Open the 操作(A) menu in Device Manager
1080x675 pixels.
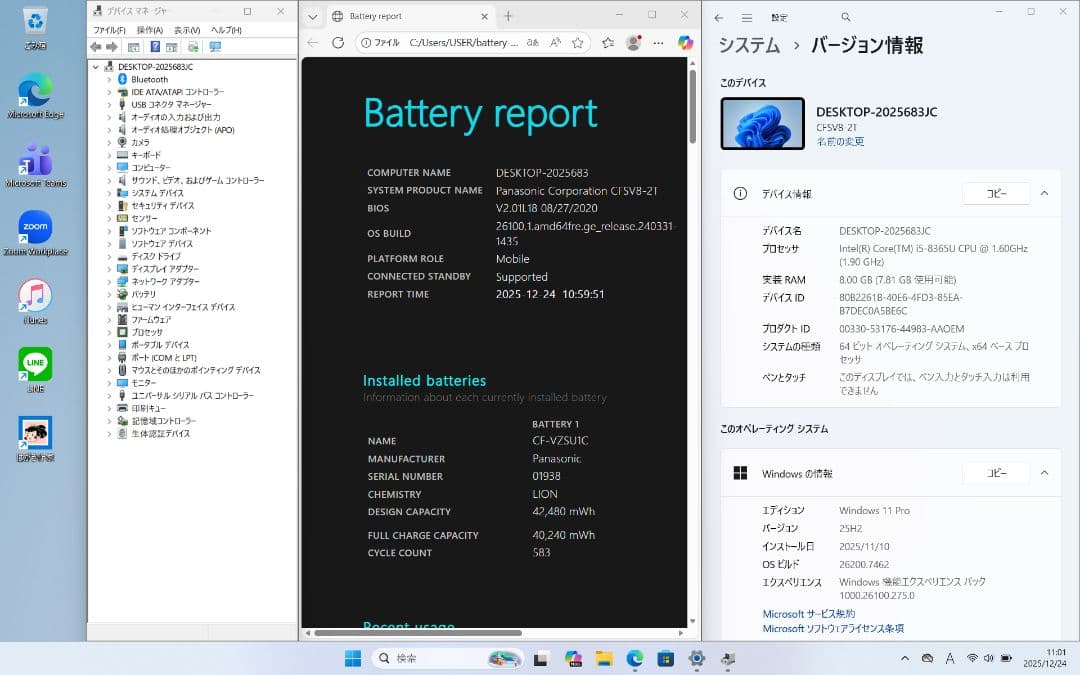tap(149, 30)
